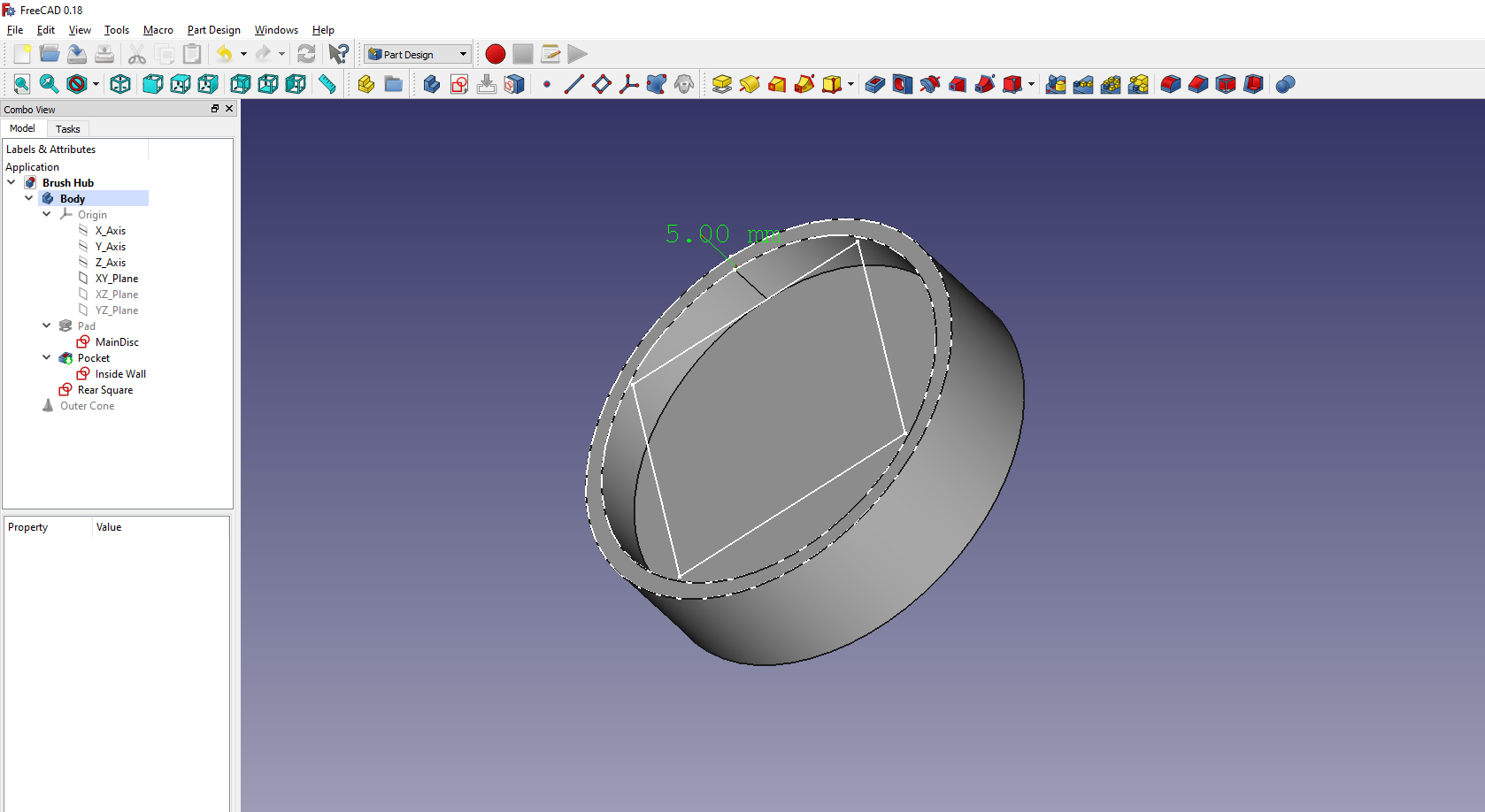Open subtractive primitive dropdown arrow
The image size is (1485, 812).
pos(1031,84)
